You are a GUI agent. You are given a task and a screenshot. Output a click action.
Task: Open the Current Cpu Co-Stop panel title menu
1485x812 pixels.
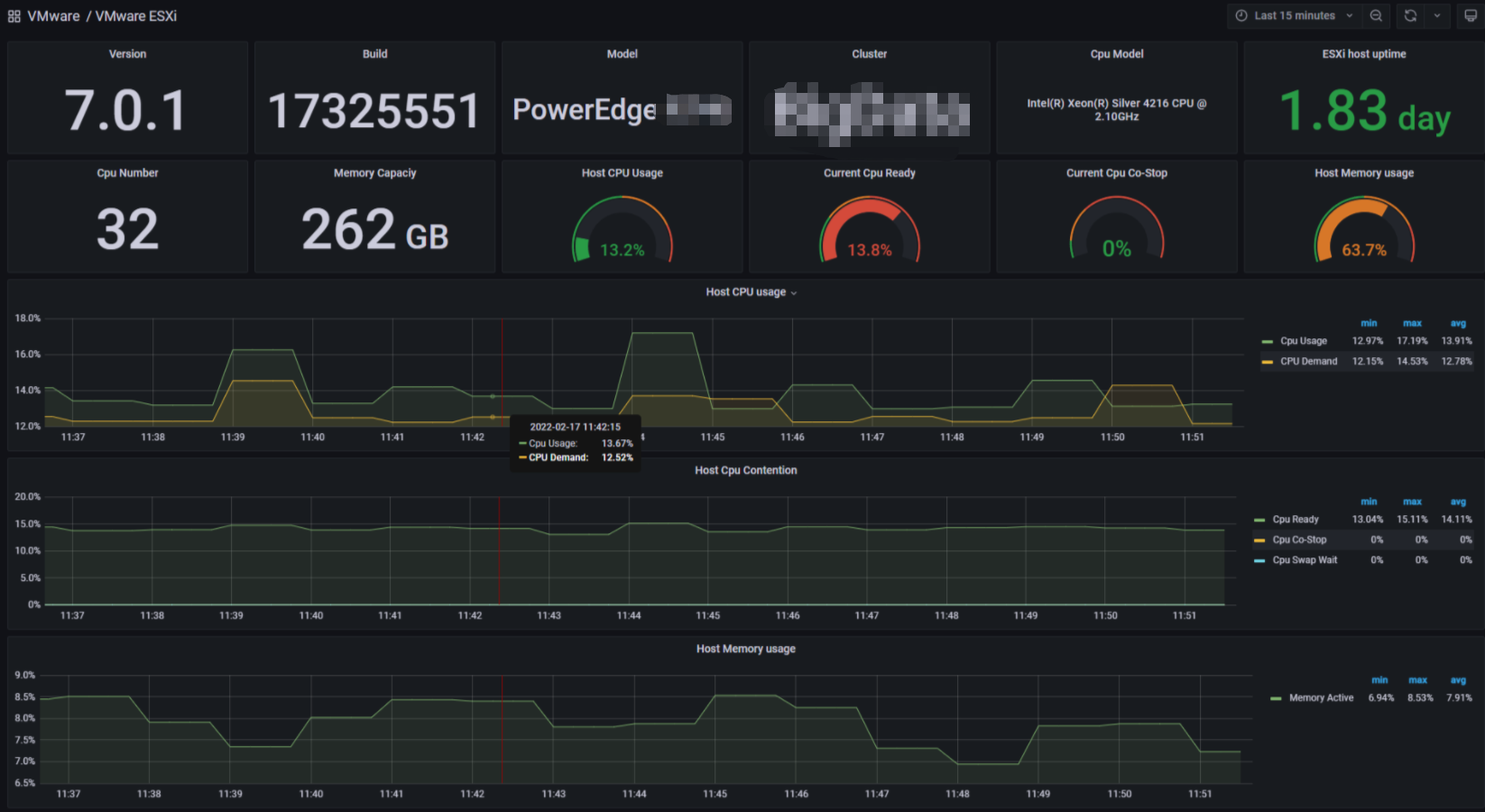(x=1116, y=173)
